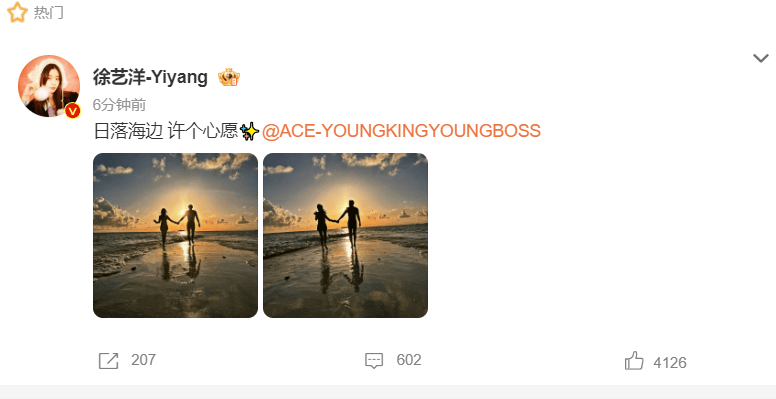The height and width of the screenshot is (399, 776).
Task: Click the grey divider bar below the post
Action: pos(388,392)
